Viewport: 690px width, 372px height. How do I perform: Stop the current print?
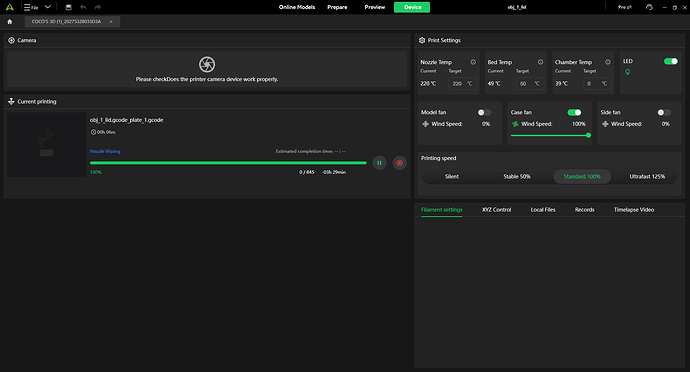400,163
